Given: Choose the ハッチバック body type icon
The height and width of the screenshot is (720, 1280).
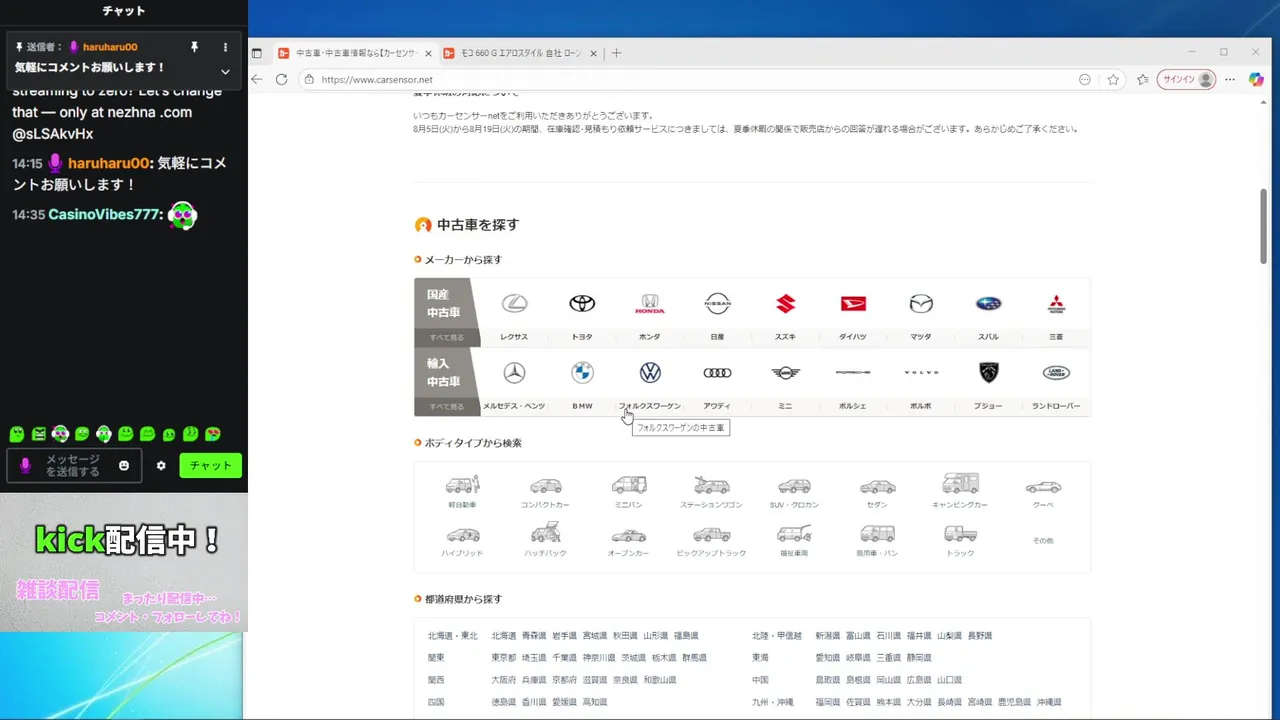Looking at the screenshot, I should point(545,533).
